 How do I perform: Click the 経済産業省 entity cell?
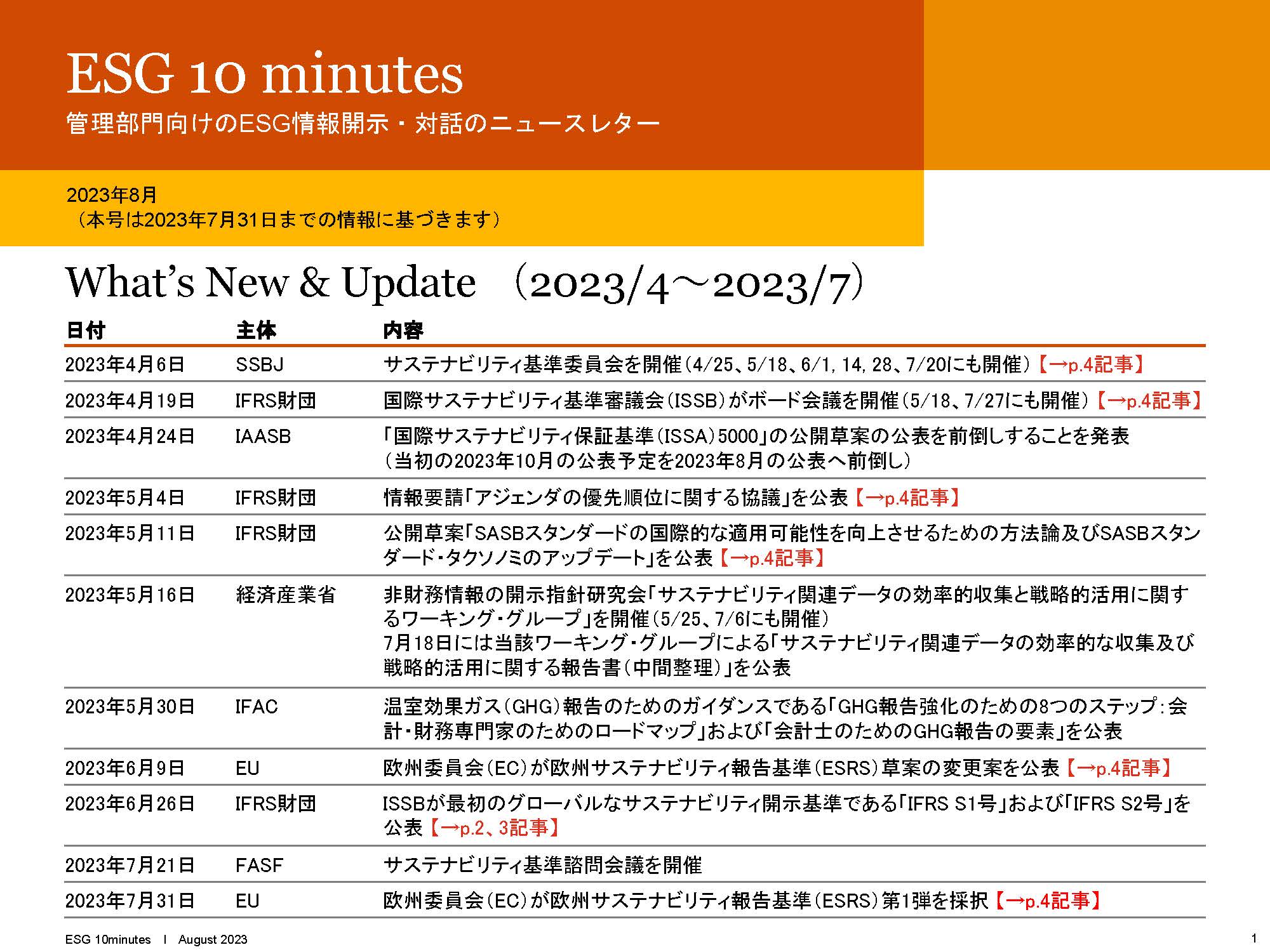(x=285, y=595)
